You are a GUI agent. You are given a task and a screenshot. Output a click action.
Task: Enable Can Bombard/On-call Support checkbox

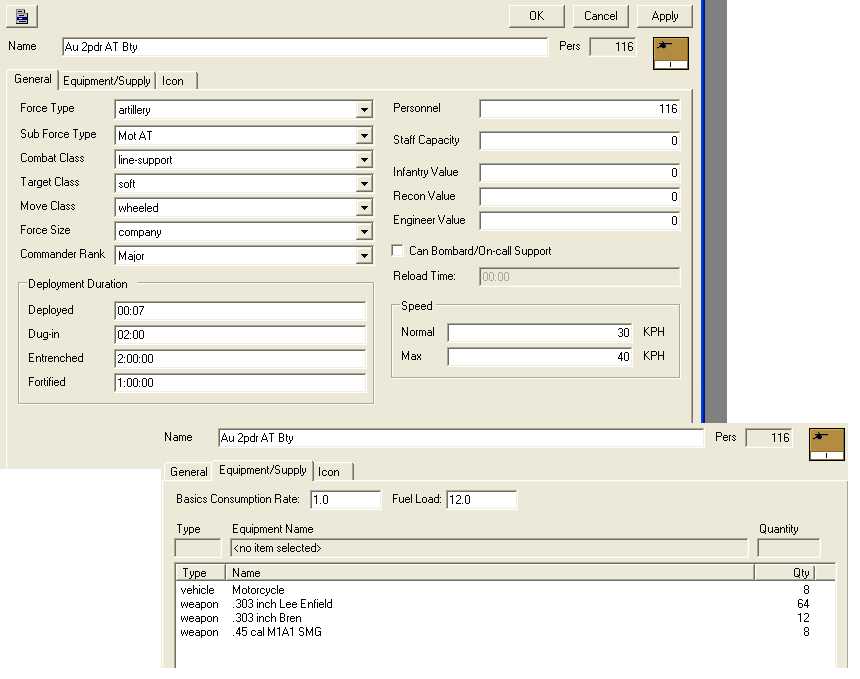[x=398, y=251]
